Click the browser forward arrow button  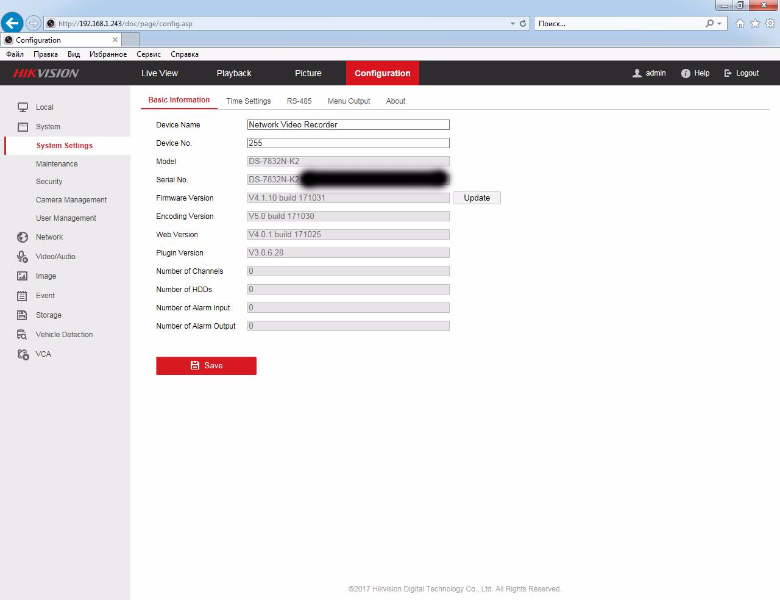[x=33, y=23]
